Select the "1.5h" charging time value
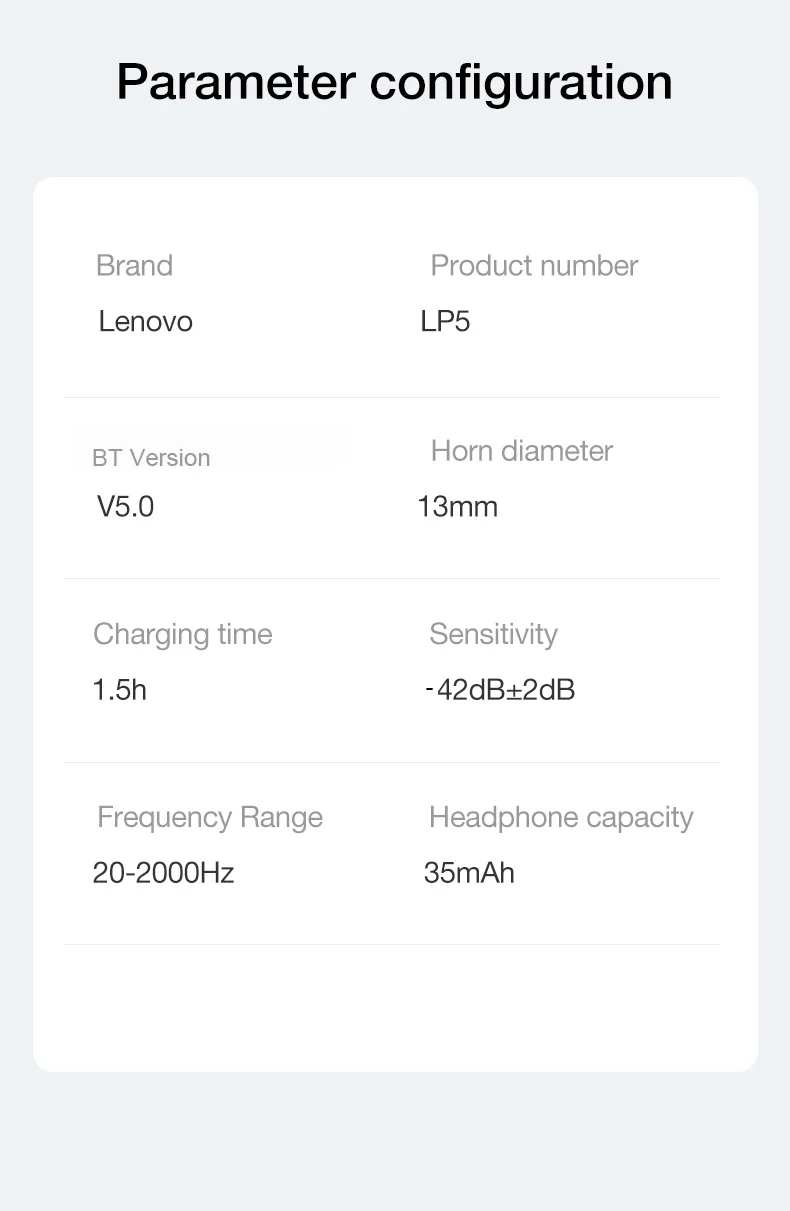Screen dimensions: 790x1211 119,690
